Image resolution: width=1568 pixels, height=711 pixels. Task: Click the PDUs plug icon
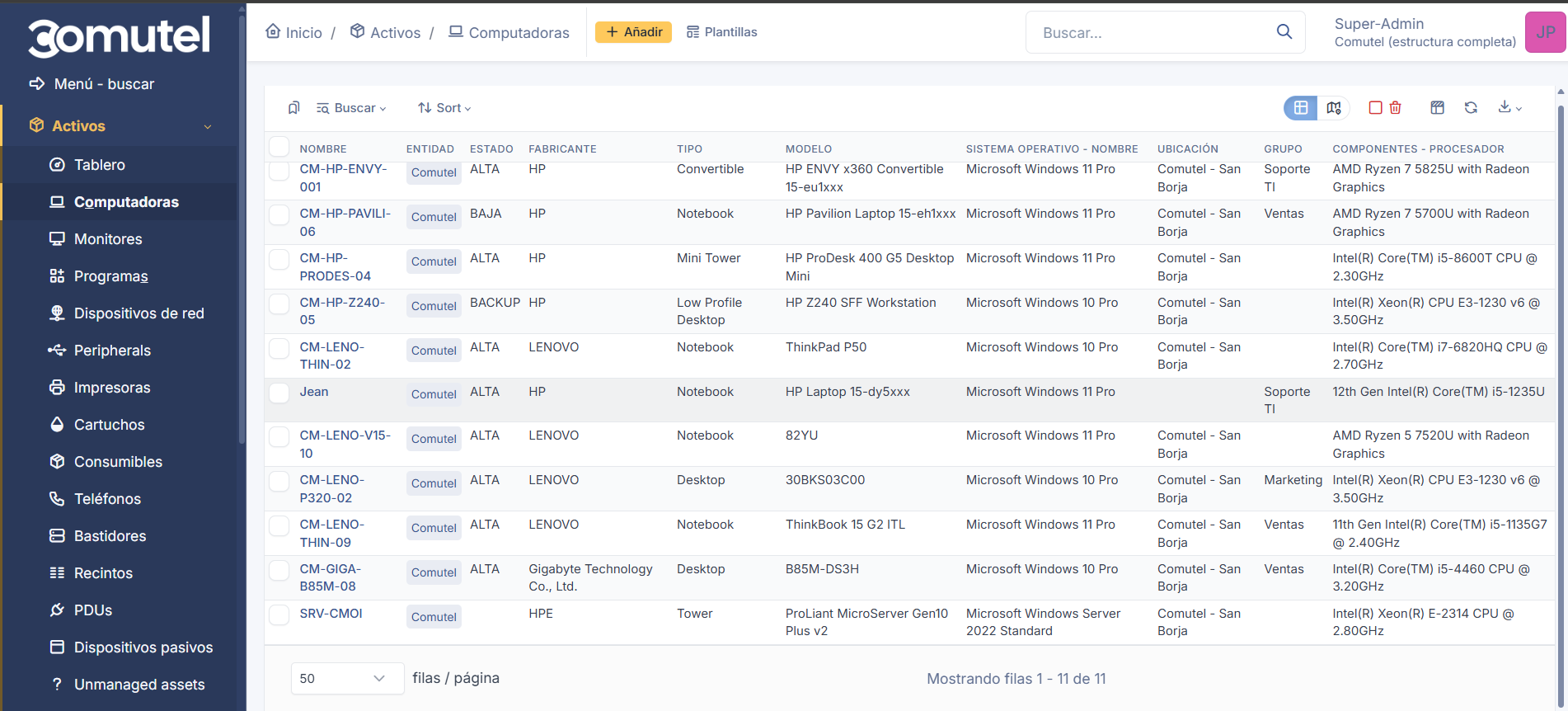point(57,610)
